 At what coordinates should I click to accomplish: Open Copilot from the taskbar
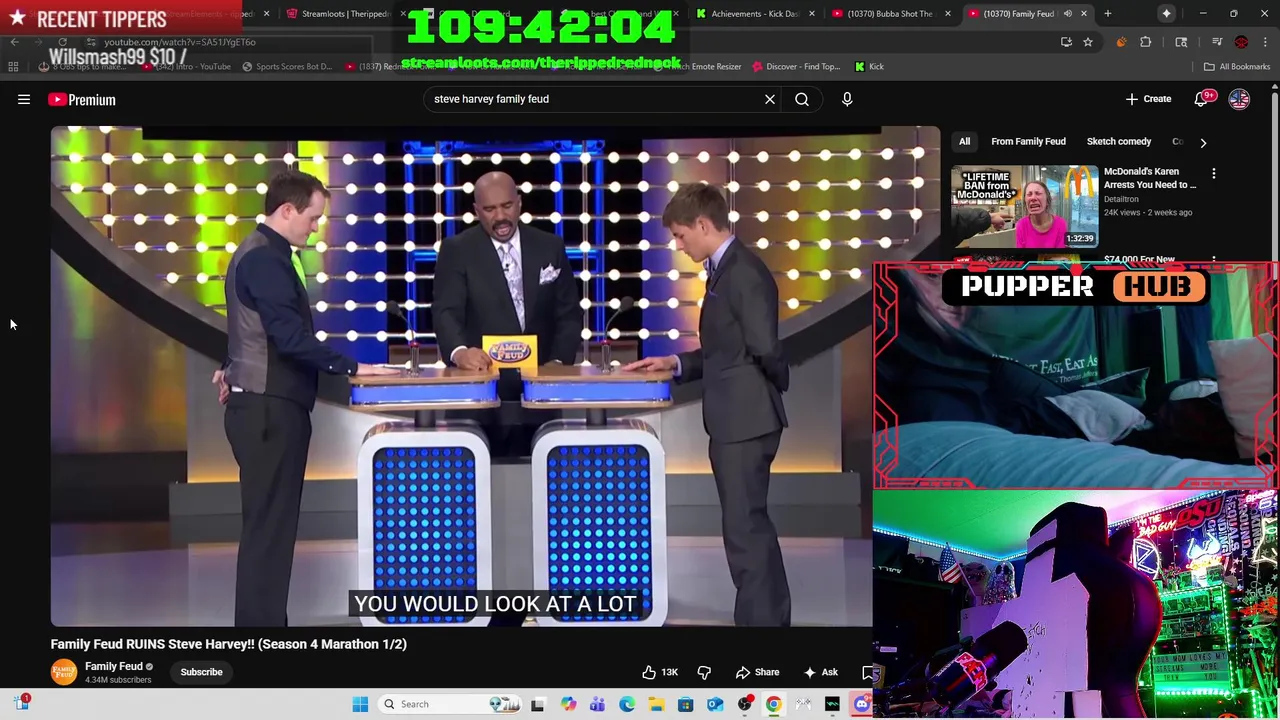coord(568,704)
